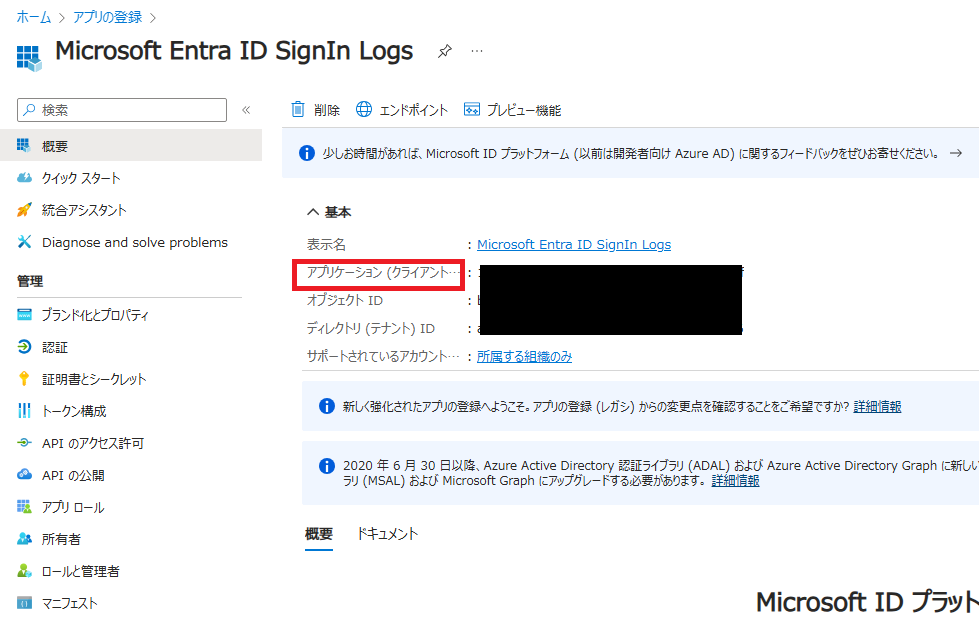This screenshot has height=620, width=979.
Task: Click the 削除 (delete) trash icon
Action: [295, 110]
